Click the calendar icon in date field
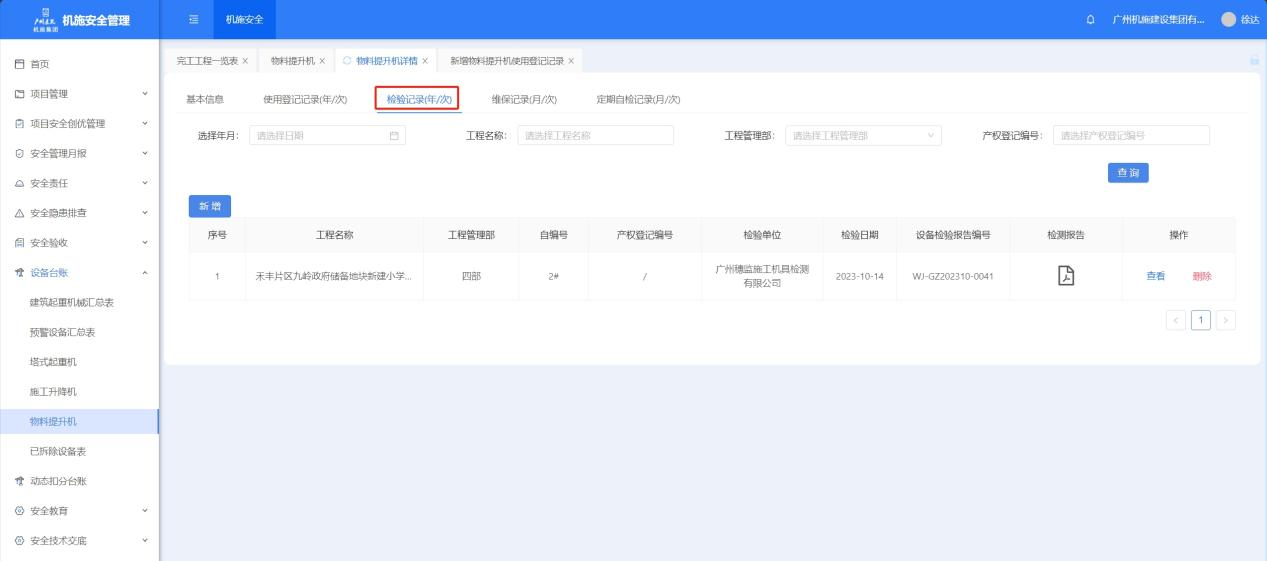 393,136
